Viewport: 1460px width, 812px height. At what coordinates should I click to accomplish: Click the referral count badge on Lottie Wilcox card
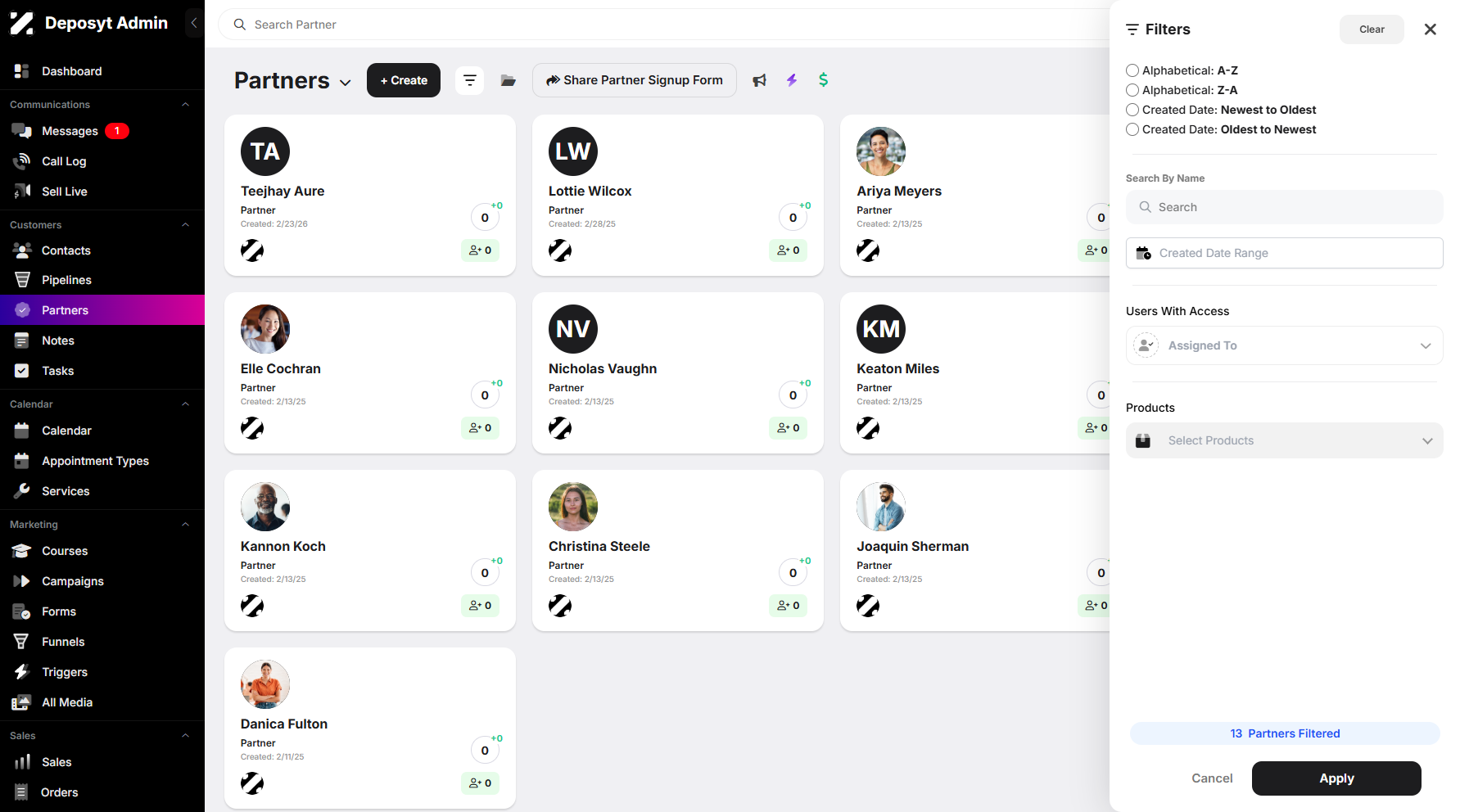pyautogui.click(x=789, y=250)
